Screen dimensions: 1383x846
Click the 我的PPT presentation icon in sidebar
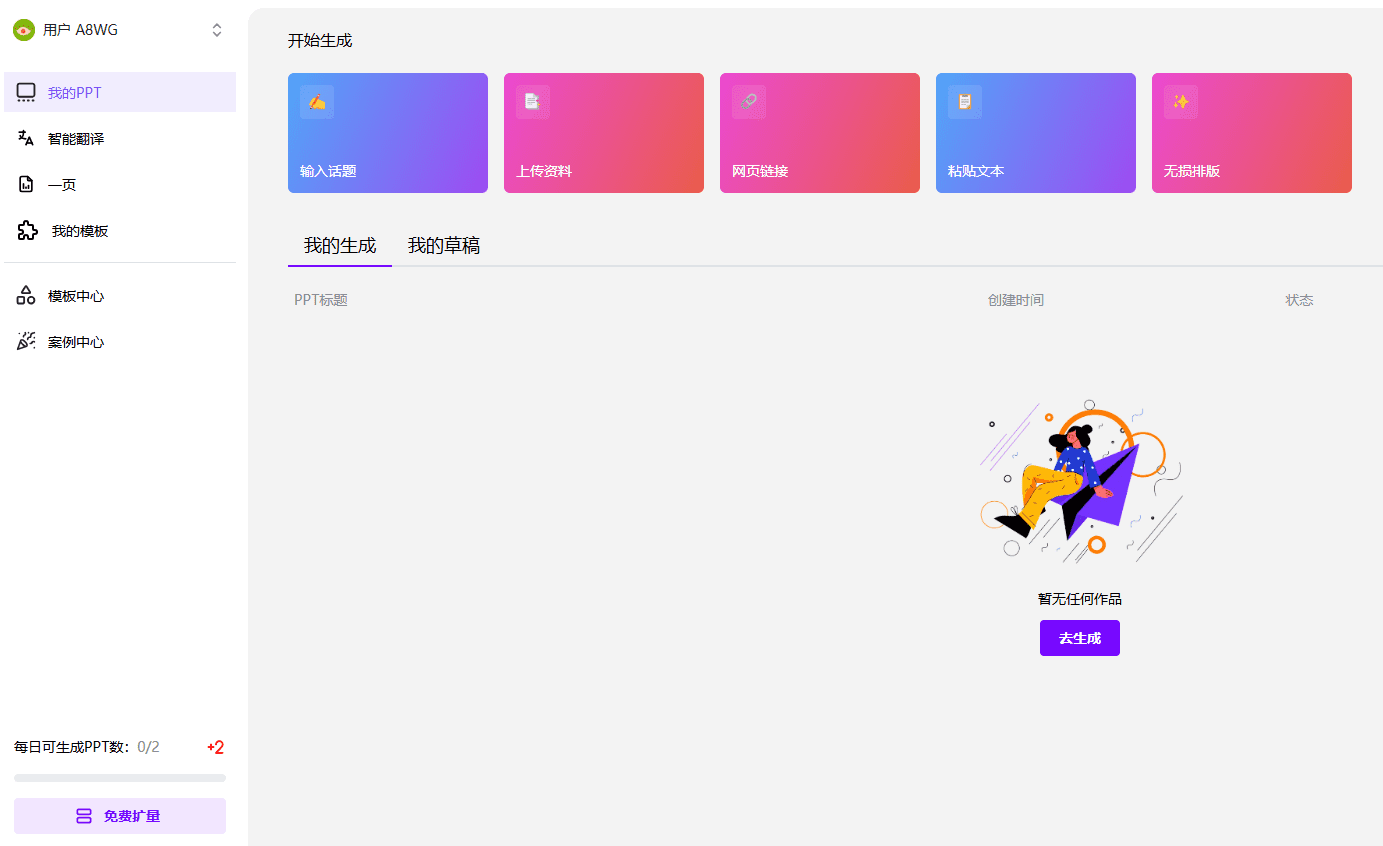click(x=26, y=93)
